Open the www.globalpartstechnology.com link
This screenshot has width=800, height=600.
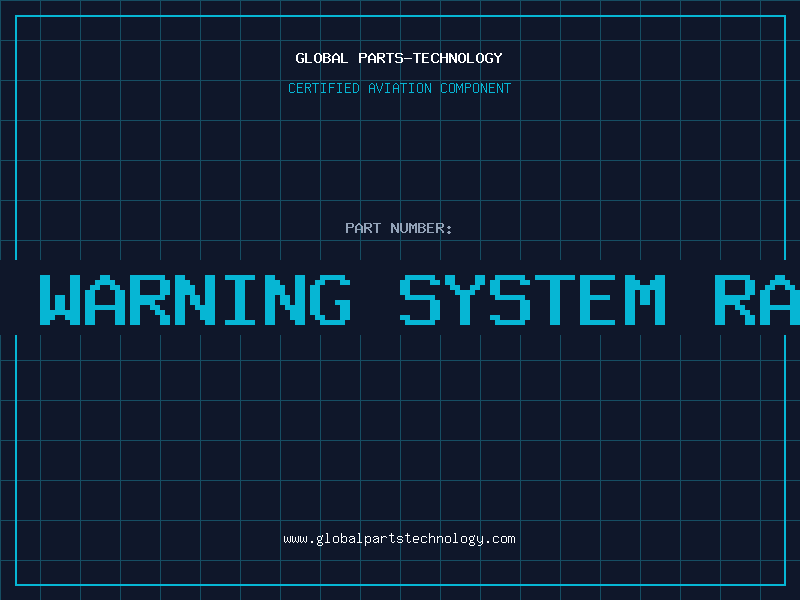(x=399, y=539)
